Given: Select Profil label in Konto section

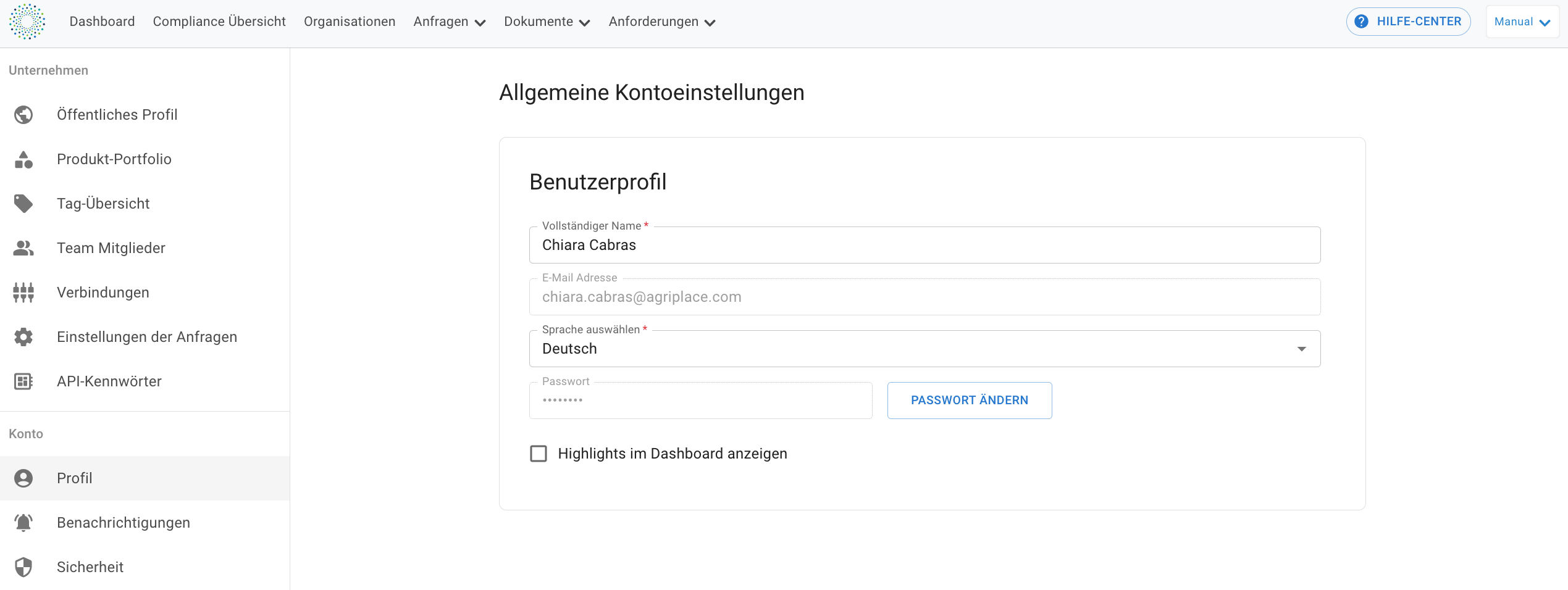Looking at the screenshot, I should tap(75, 478).
